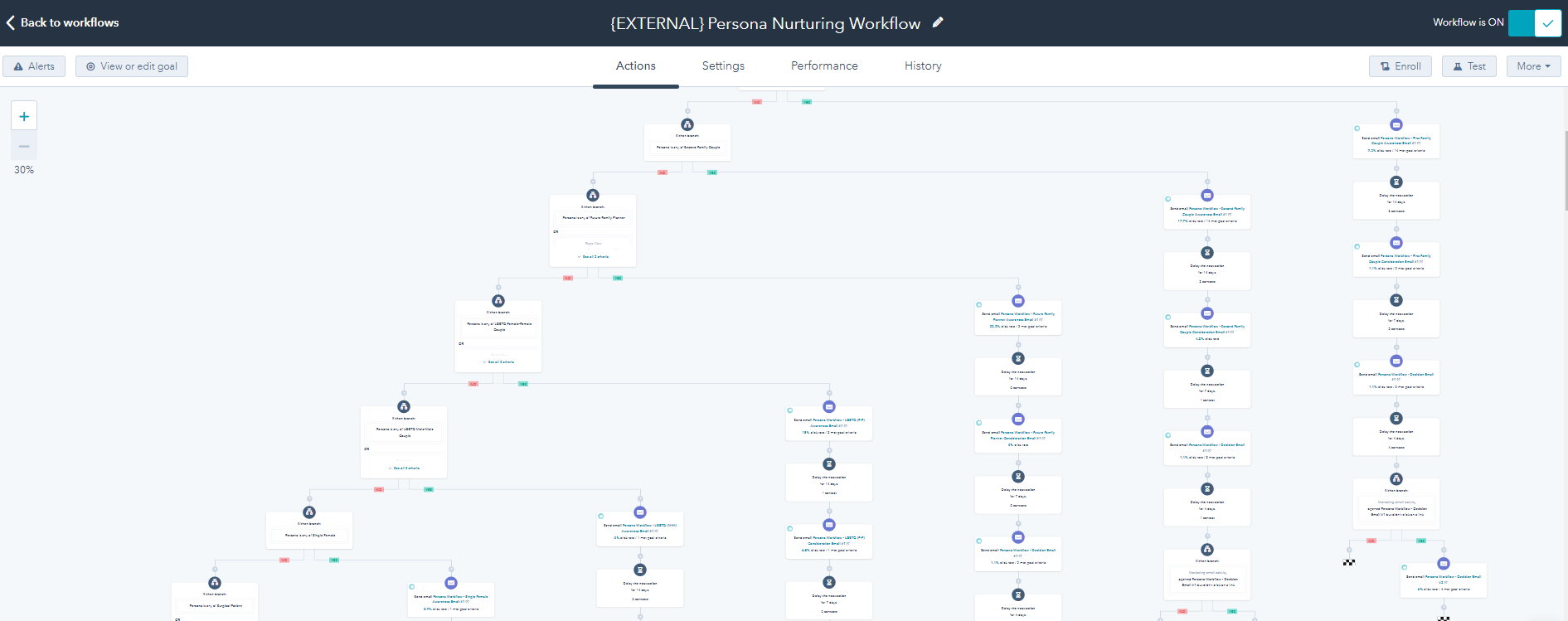Zoom in with the plus button
Viewport: 1568px width, 621px height.
[24, 117]
